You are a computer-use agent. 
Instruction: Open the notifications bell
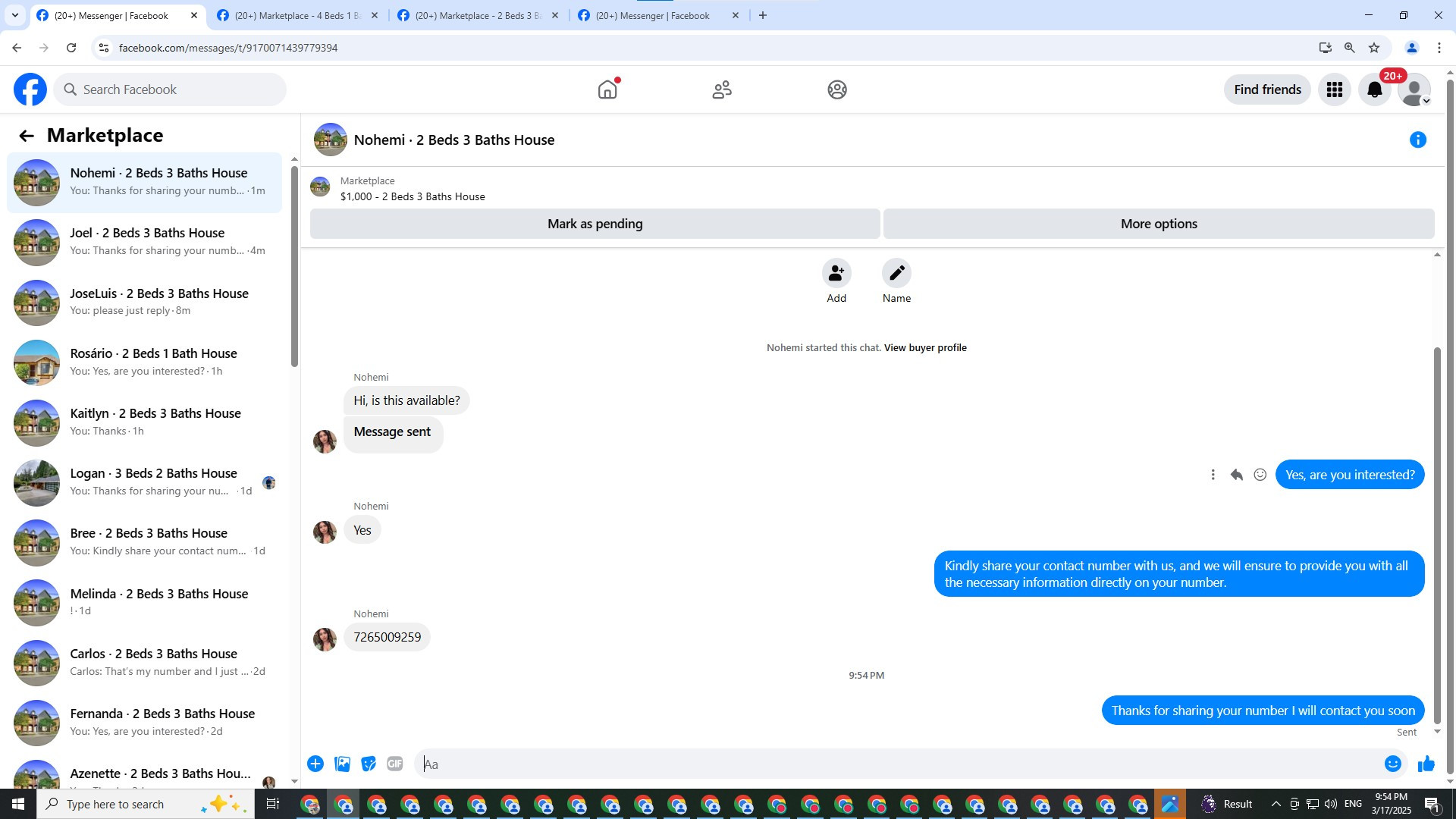click(x=1375, y=89)
